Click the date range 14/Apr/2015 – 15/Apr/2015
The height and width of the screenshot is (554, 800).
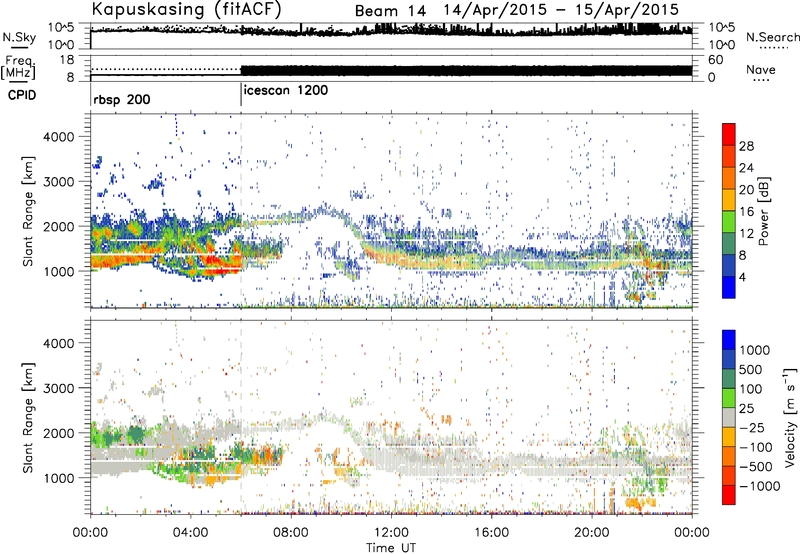pos(561,10)
